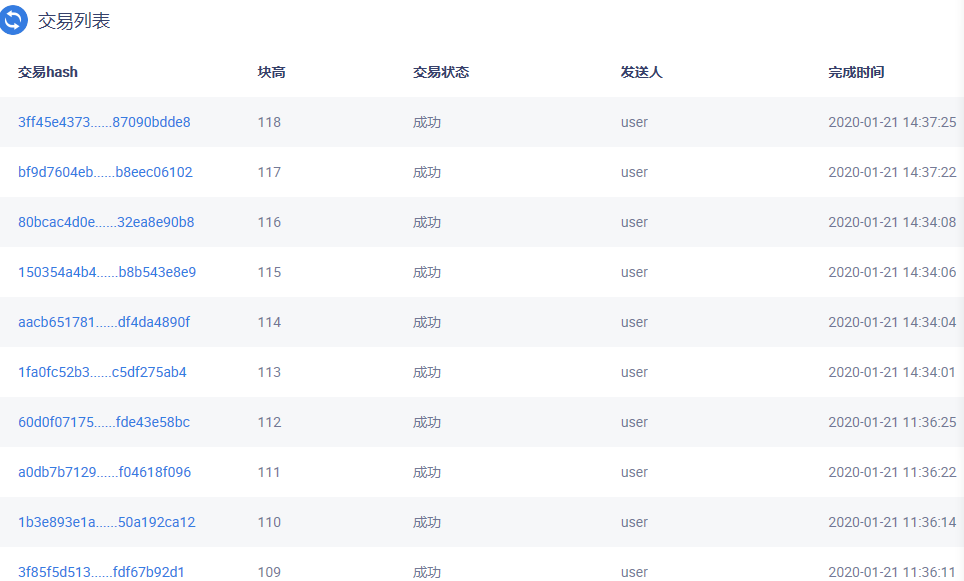Click the 块高 column header
Image resolution: width=964 pixels, height=581 pixels.
pos(271,72)
